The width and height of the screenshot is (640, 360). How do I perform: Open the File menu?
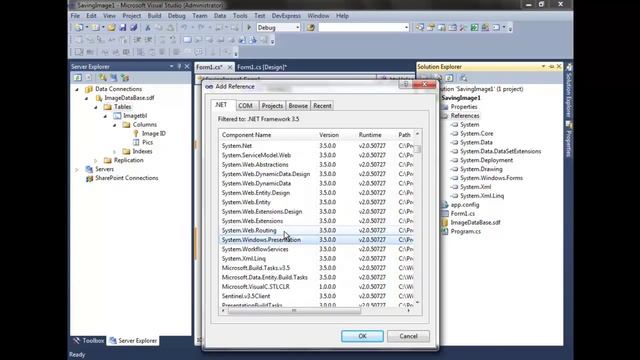(x=76, y=16)
